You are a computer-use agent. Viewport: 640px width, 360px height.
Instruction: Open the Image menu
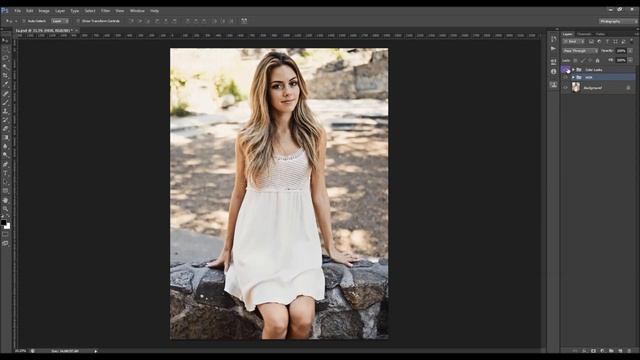(x=44, y=11)
